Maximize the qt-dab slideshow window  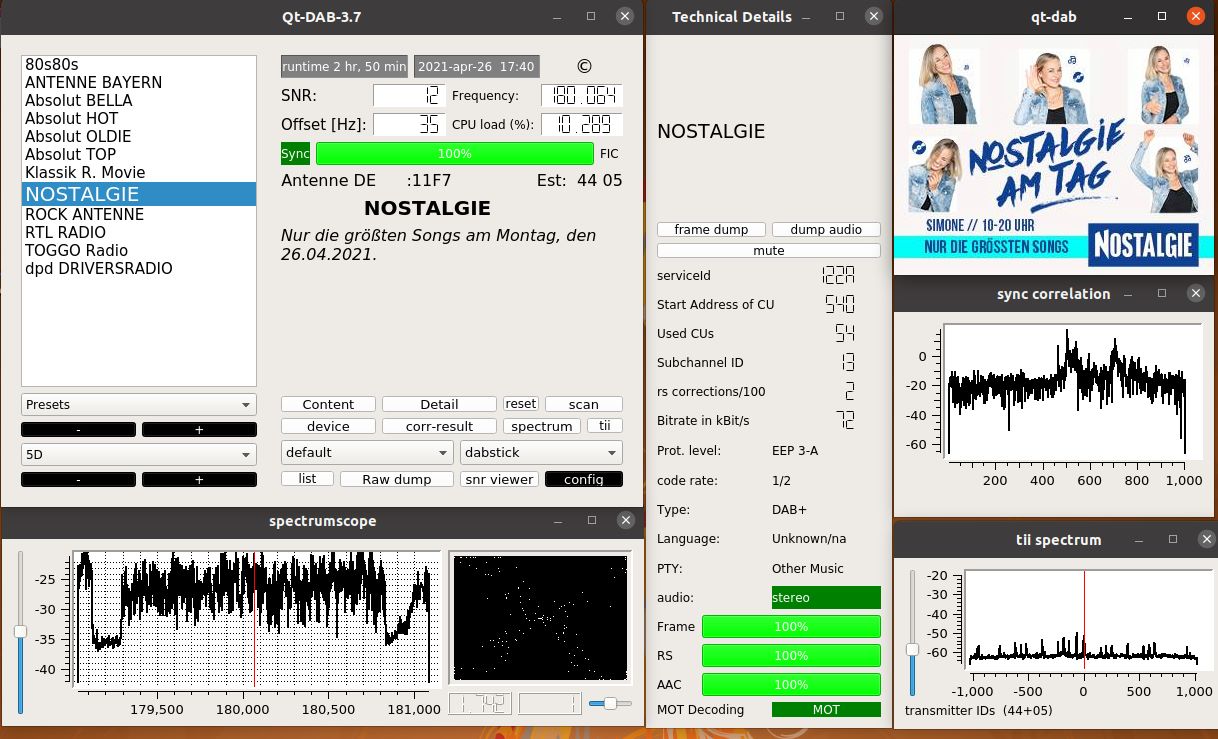[x=1162, y=16]
